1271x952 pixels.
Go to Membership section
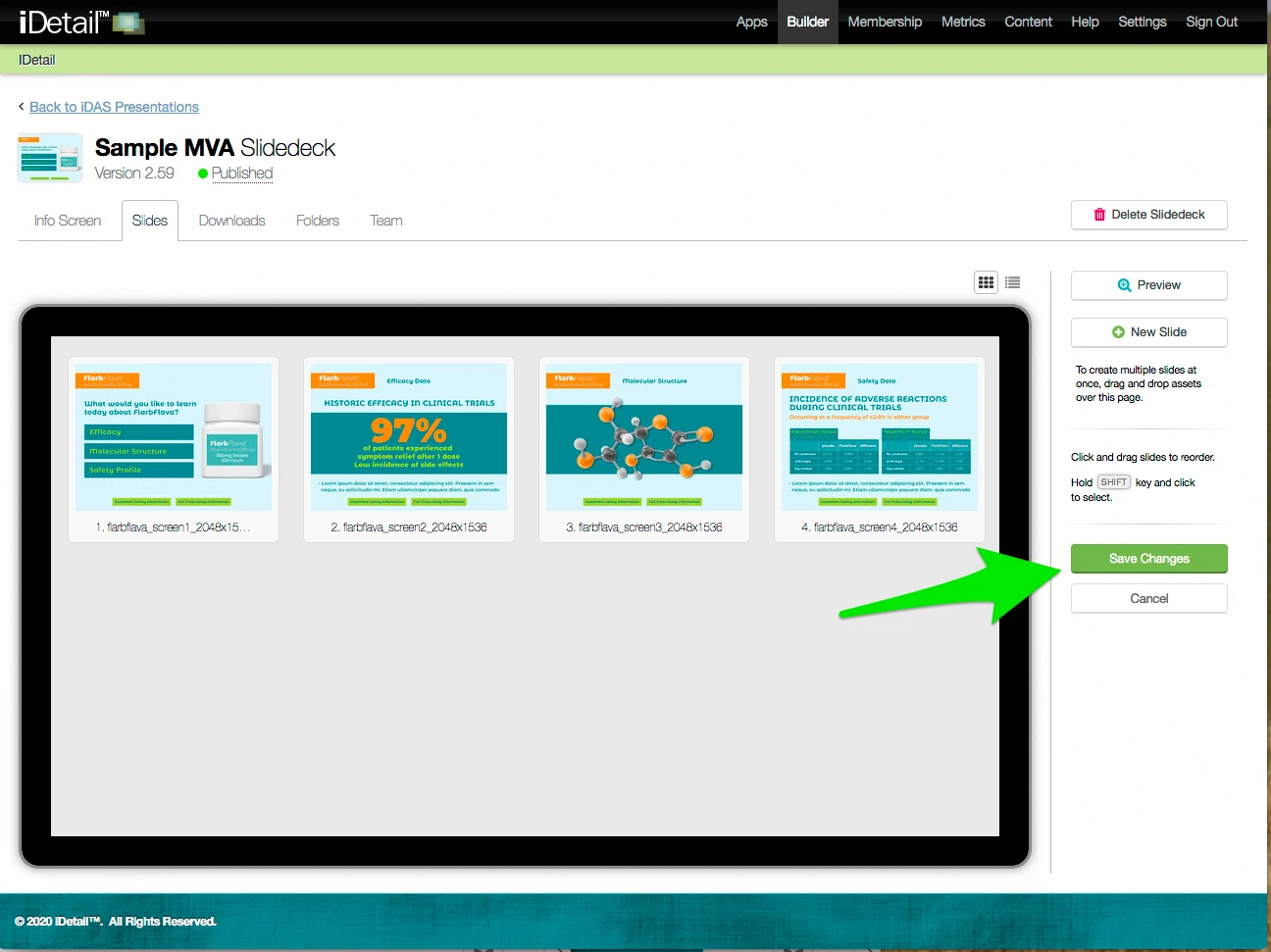(885, 22)
